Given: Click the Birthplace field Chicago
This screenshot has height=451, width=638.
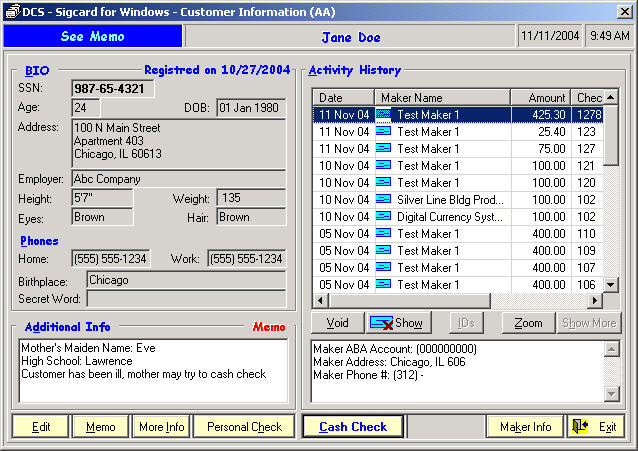Looking at the screenshot, I should pyautogui.click(x=186, y=280).
